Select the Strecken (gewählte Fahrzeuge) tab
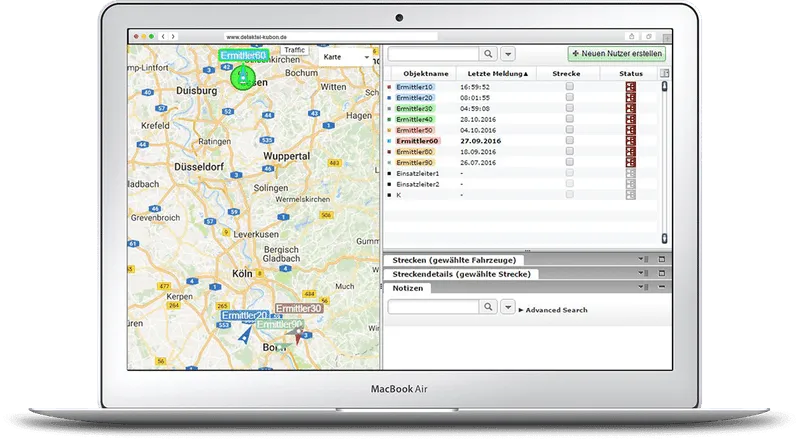 pos(454,260)
